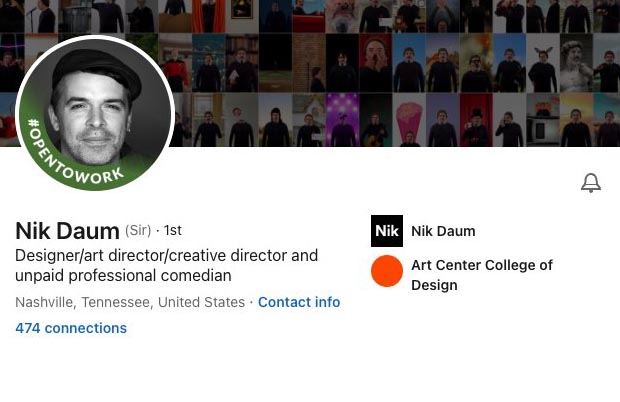The width and height of the screenshot is (620, 402).
Task: Click the (Sir) pronoun label
Action: (x=138, y=231)
